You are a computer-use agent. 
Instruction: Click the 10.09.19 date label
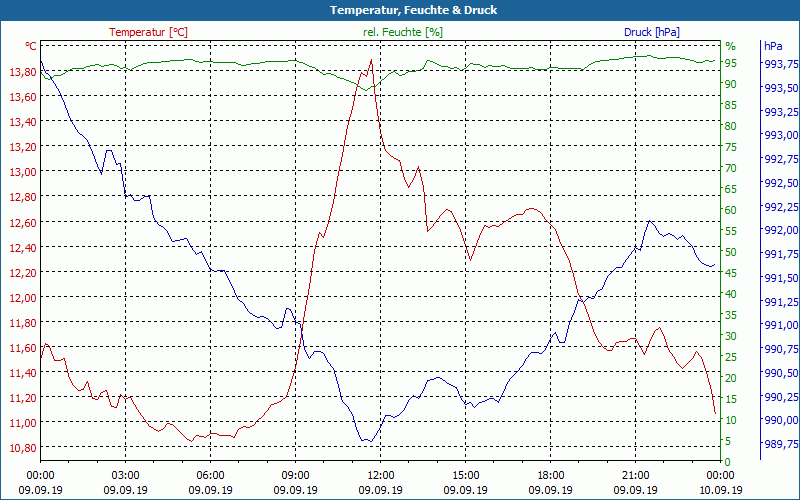click(720, 490)
